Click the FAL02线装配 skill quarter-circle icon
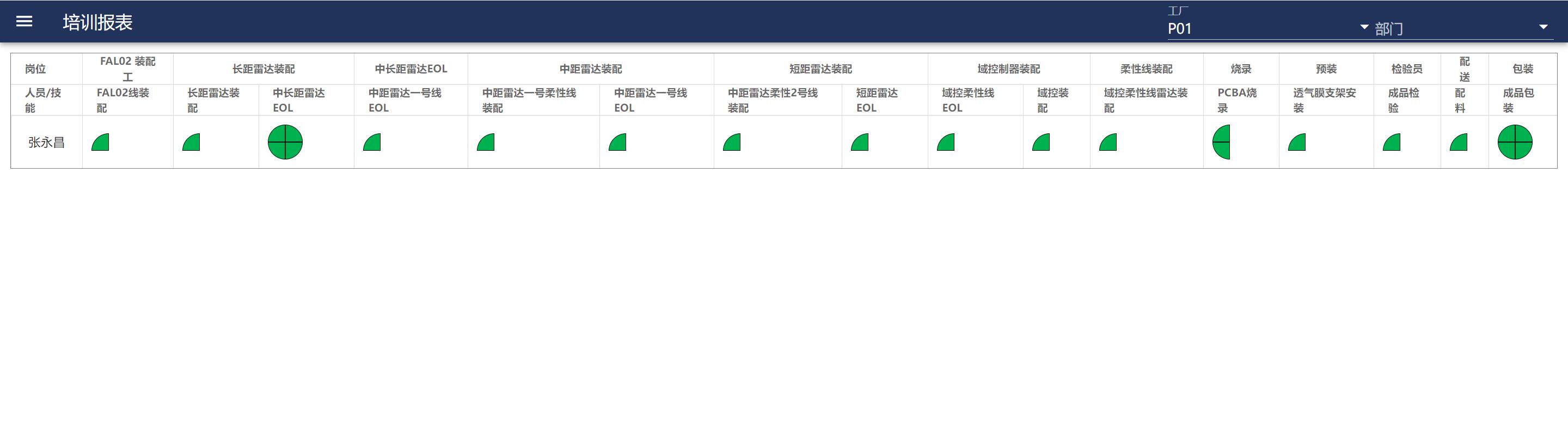 tap(100, 143)
